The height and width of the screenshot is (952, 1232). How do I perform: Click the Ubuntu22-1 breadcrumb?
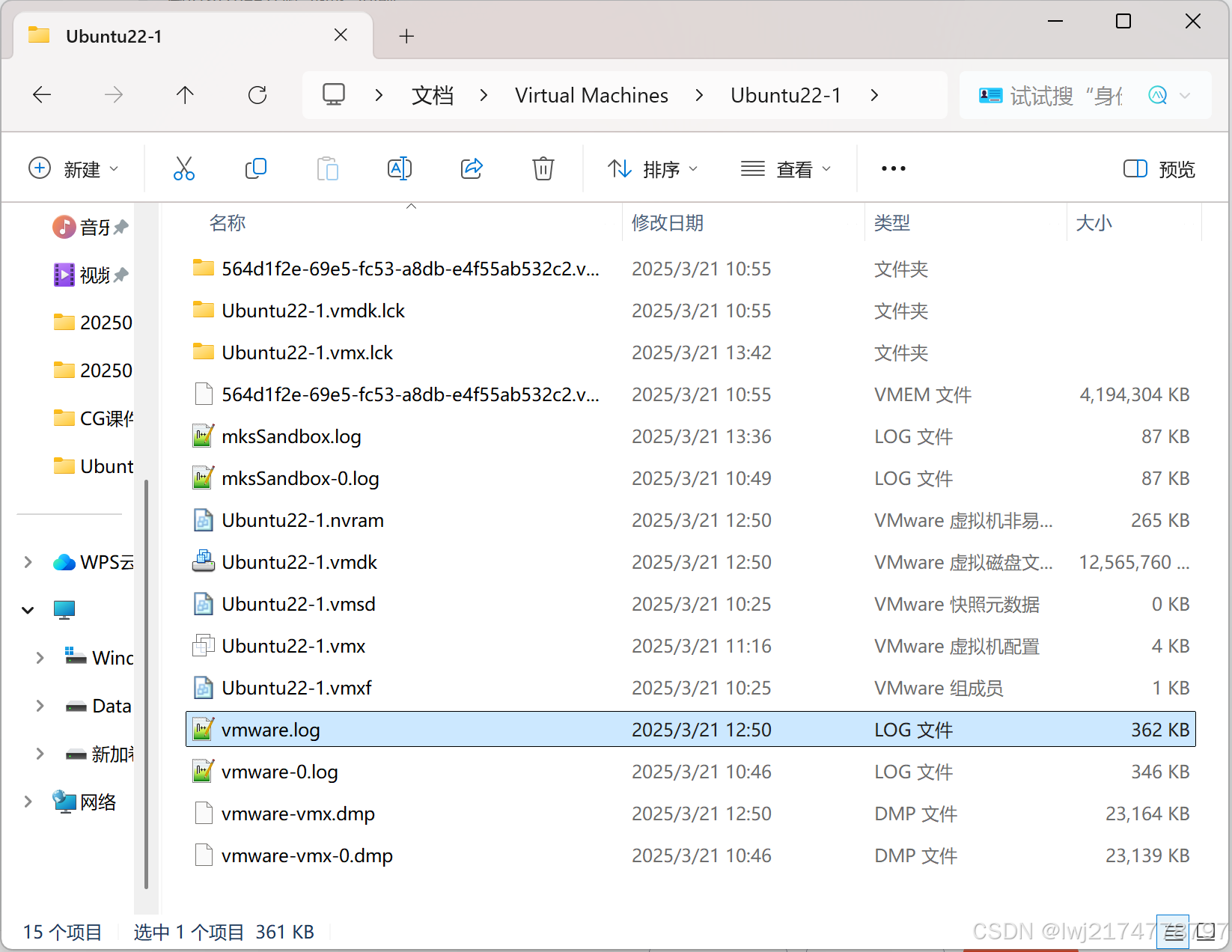click(x=786, y=95)
